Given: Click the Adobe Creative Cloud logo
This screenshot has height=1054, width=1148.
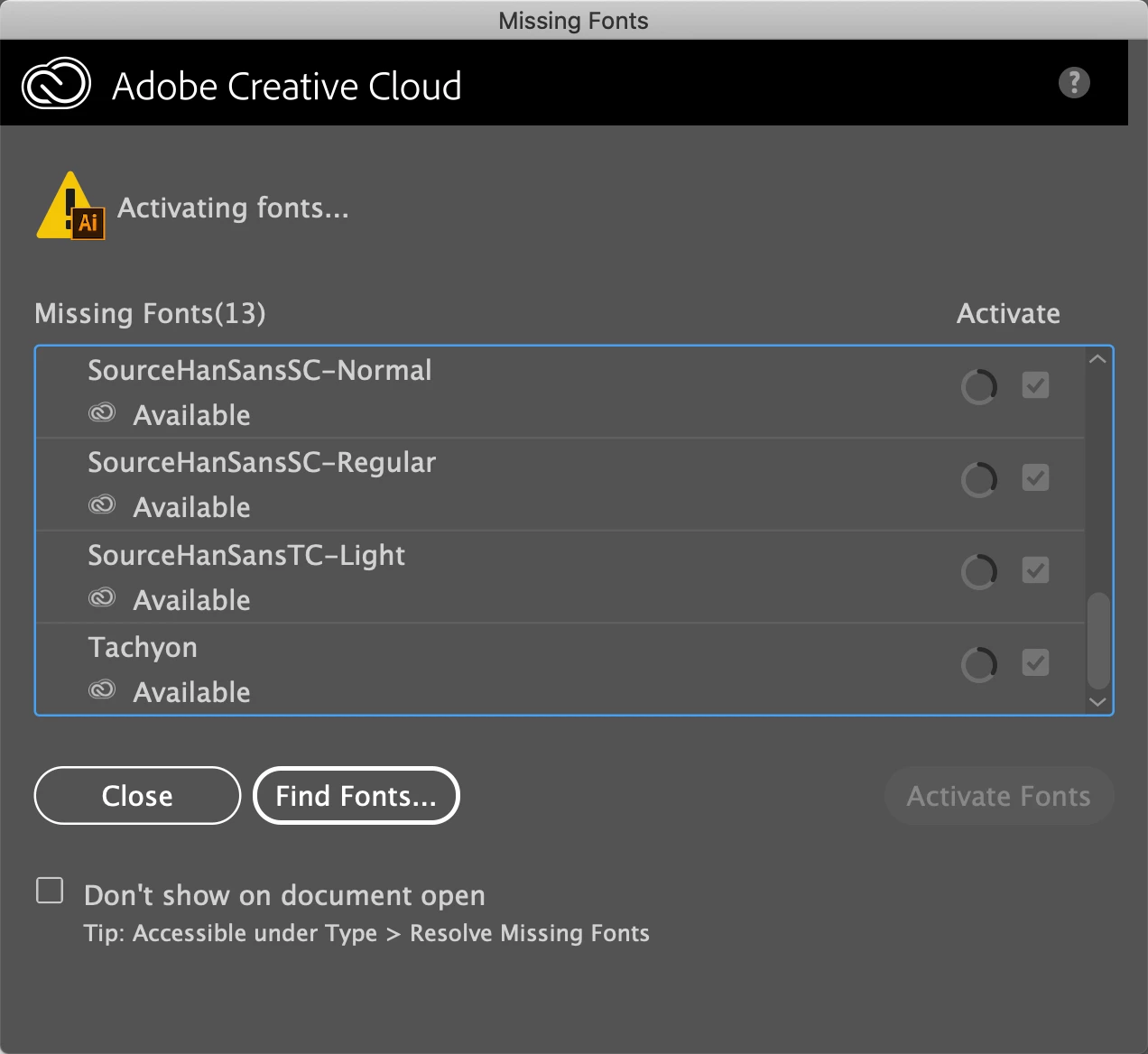Looking at the screenshot, I should (56, 84).
